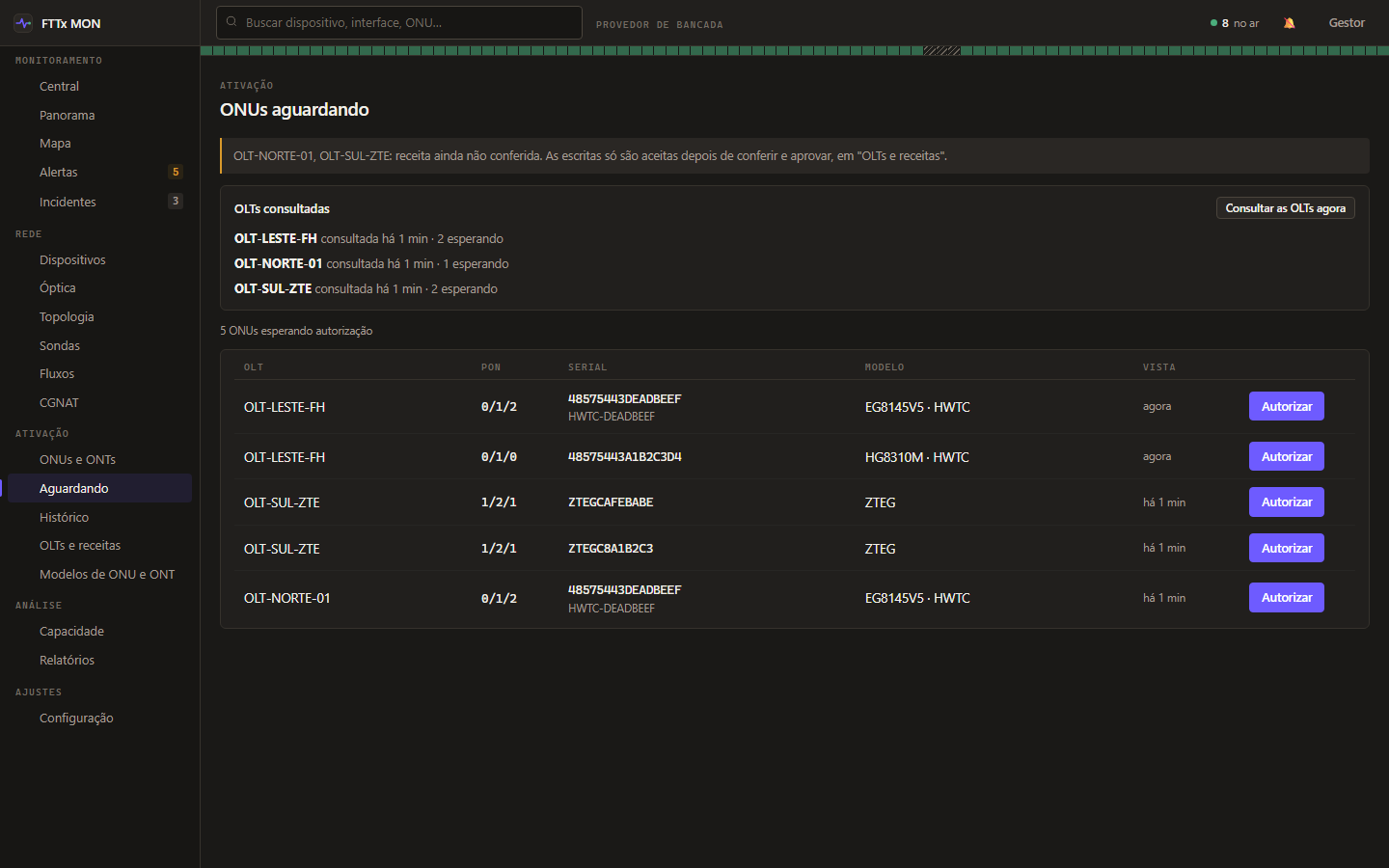Image resolution: width=1389 pixels, height=868 pixels.
Task: Open Configuração settings
Action: (99, 719)
